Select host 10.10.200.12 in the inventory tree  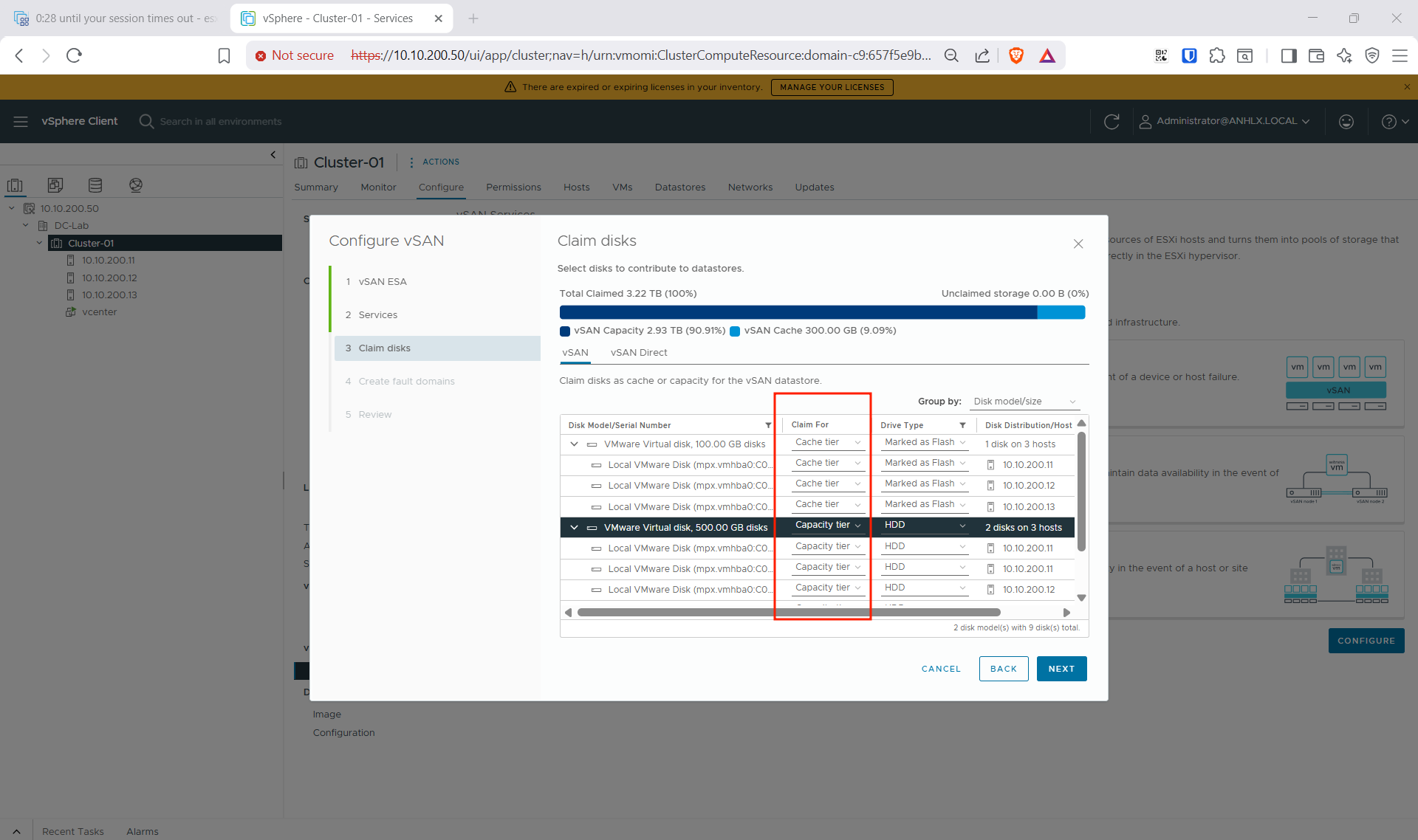coord(109,278)
